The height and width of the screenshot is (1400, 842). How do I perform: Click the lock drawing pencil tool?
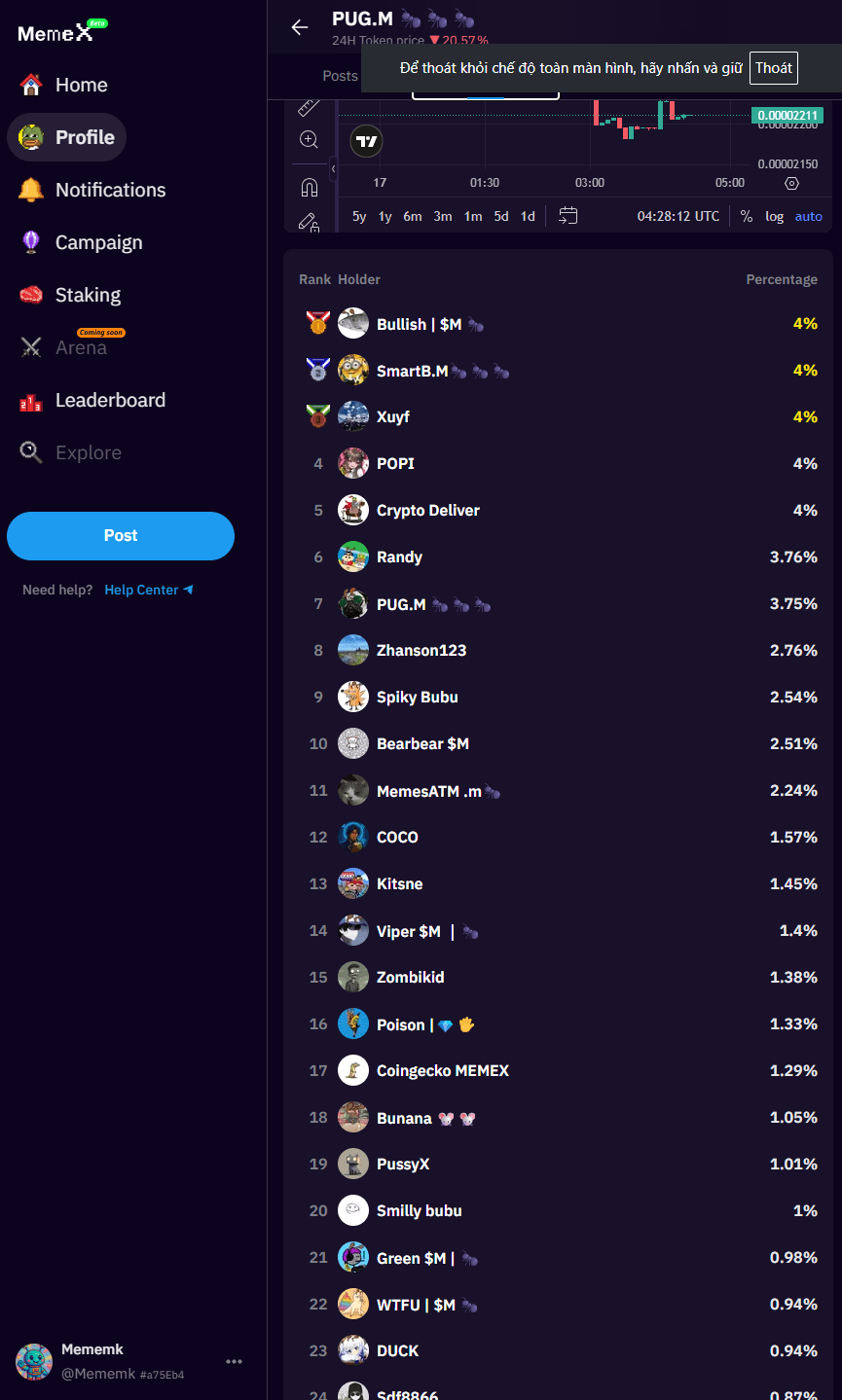309,223
